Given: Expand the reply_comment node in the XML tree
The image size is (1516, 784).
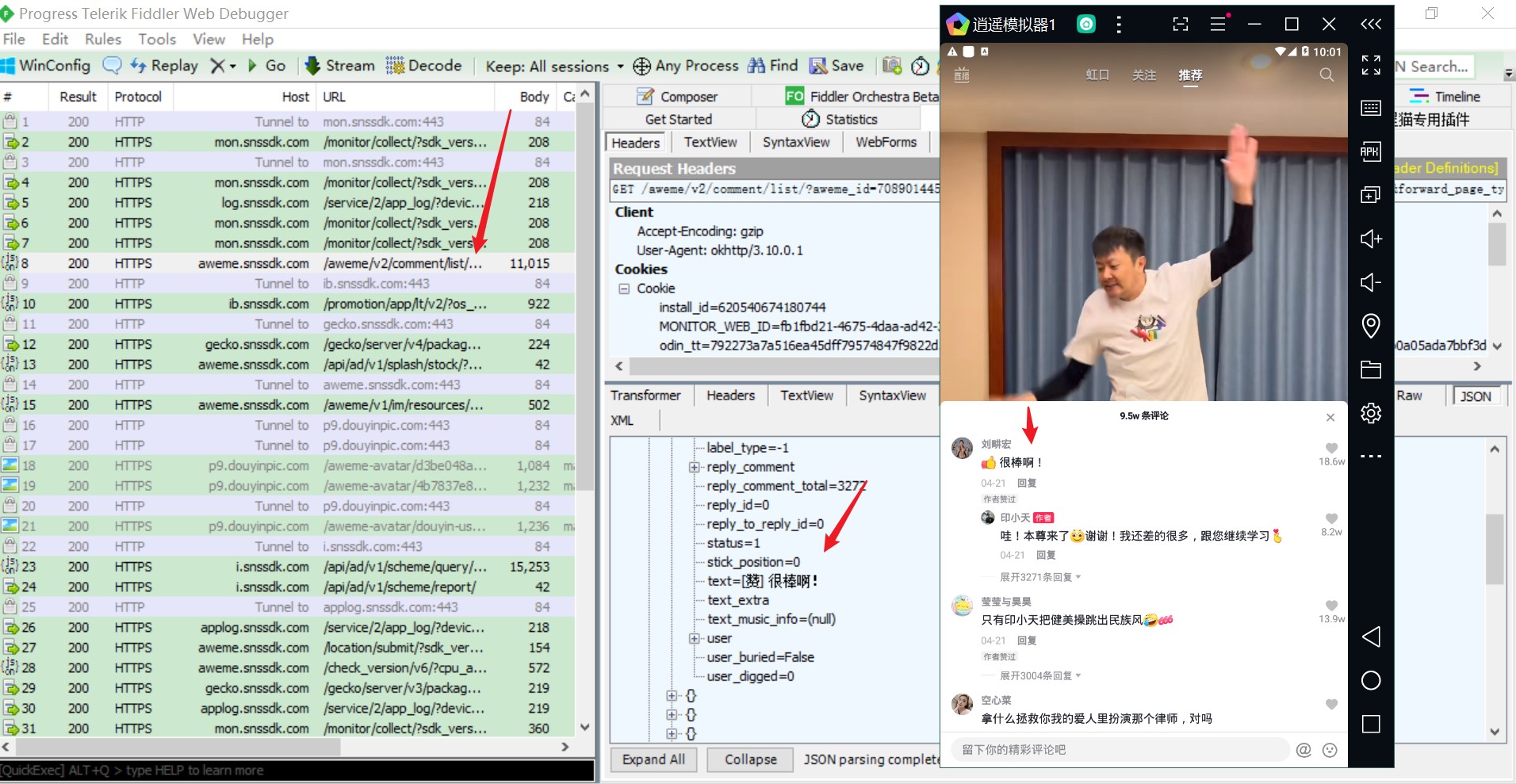Looking at the screenshot, I should click(x=695, y=467).
